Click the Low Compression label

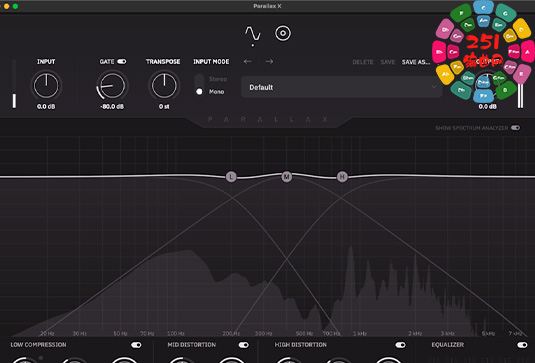pos(38,345)
